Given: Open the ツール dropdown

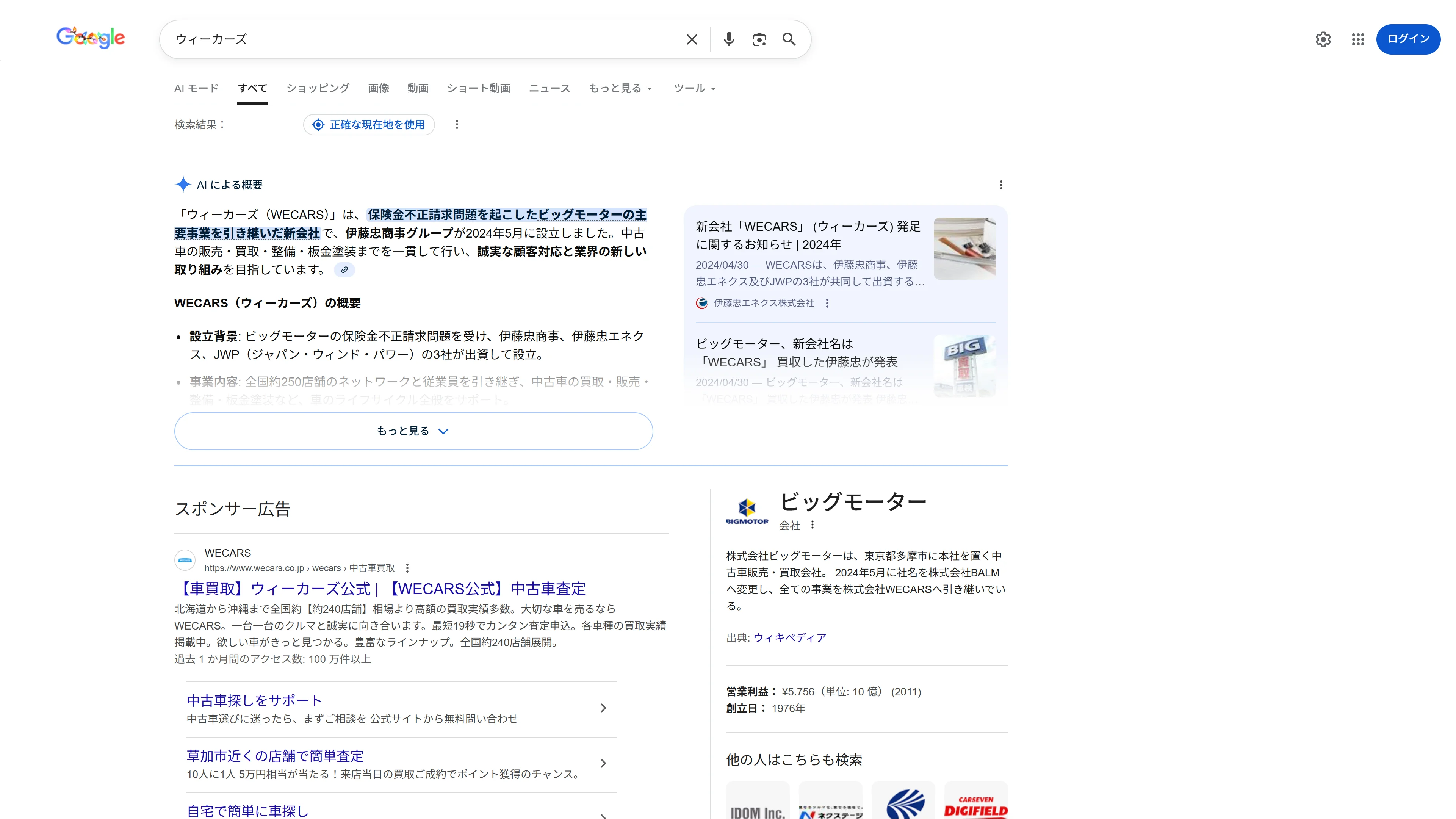Looking at the screenshot, I should click(x=695, y=88).
